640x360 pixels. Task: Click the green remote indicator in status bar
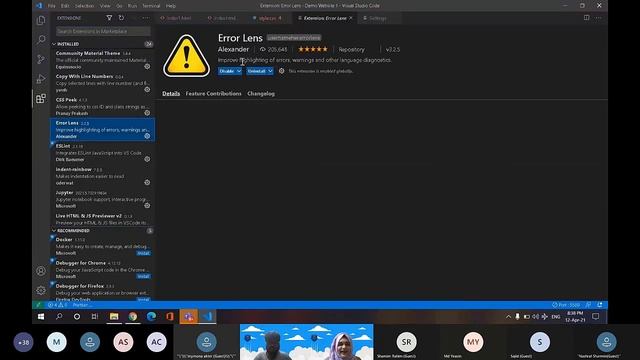click(38, 305)
